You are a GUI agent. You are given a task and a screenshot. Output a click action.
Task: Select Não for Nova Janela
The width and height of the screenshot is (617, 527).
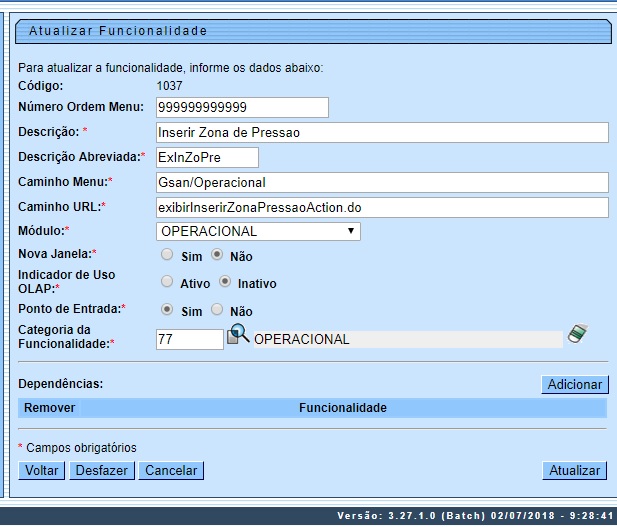(x=218, y=256)
